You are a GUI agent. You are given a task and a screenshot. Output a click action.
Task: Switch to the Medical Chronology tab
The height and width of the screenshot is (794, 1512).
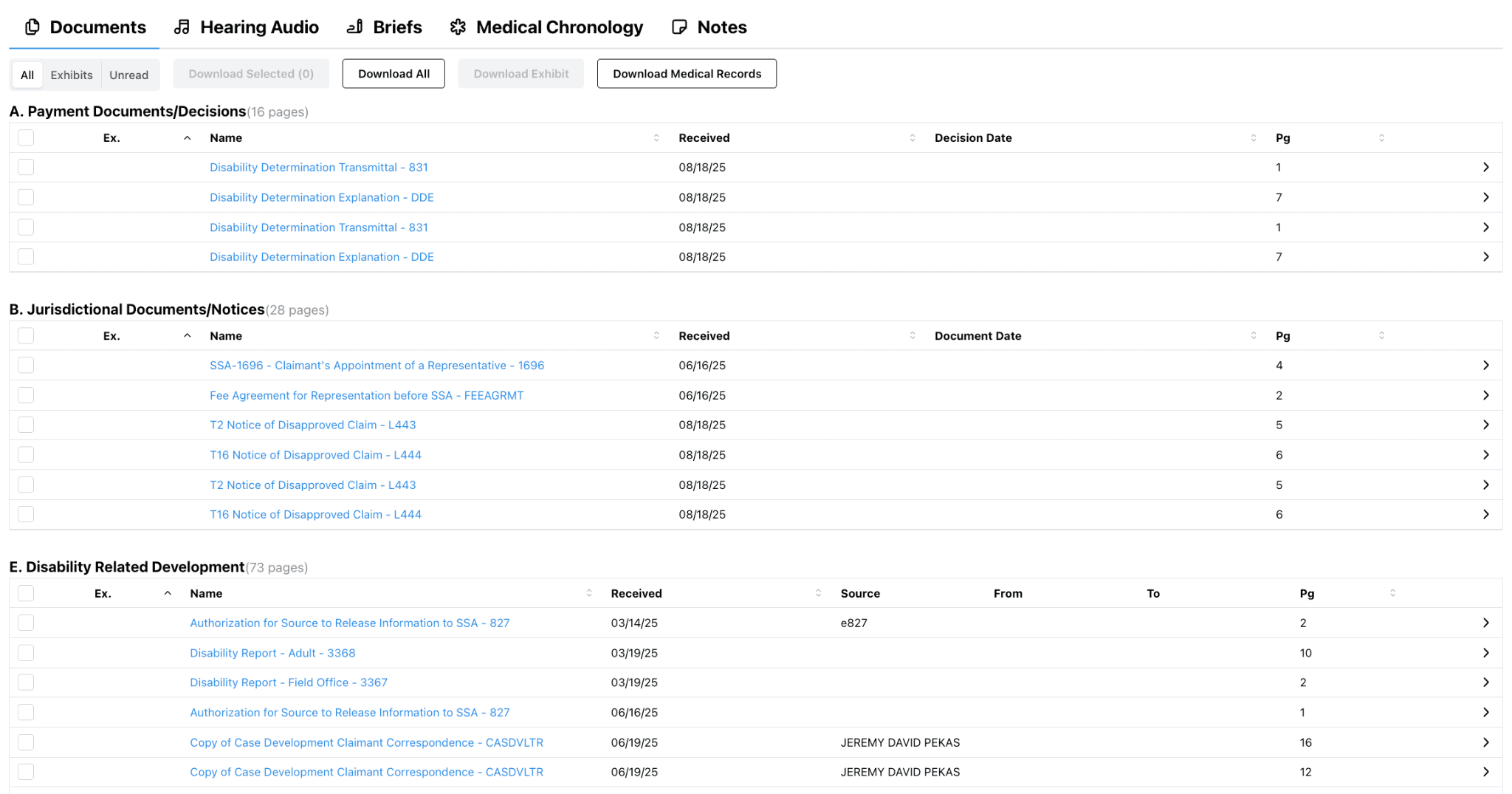click(x=558, y=27)
